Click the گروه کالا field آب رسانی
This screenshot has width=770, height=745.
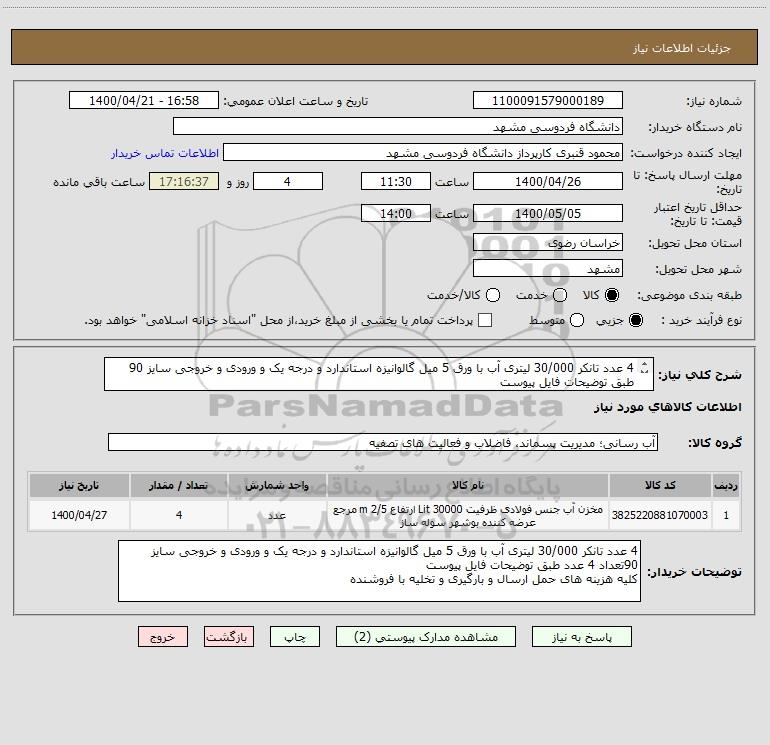383,442
